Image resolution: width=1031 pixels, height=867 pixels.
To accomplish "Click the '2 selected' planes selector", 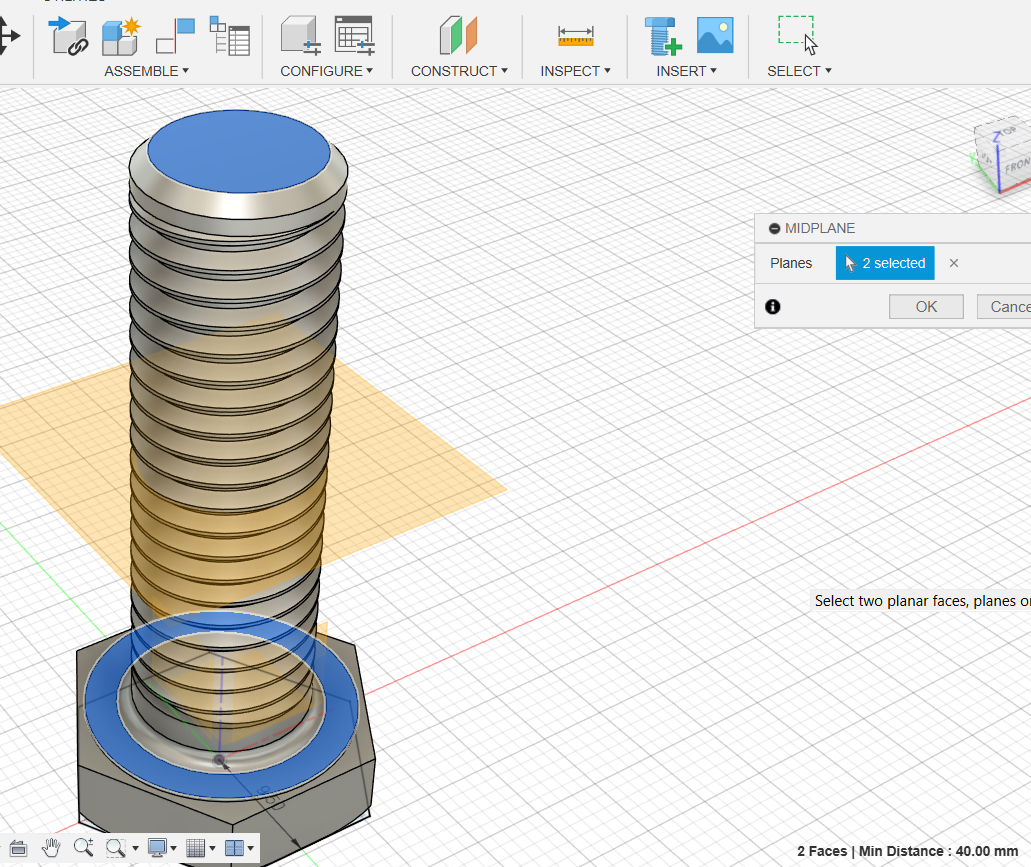I will pyautogui.click(x=885, y=263).
